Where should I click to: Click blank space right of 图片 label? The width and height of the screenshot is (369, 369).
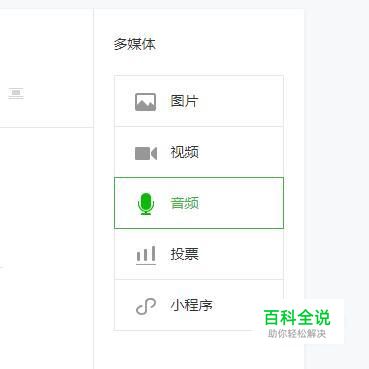(x=240, y=101)
